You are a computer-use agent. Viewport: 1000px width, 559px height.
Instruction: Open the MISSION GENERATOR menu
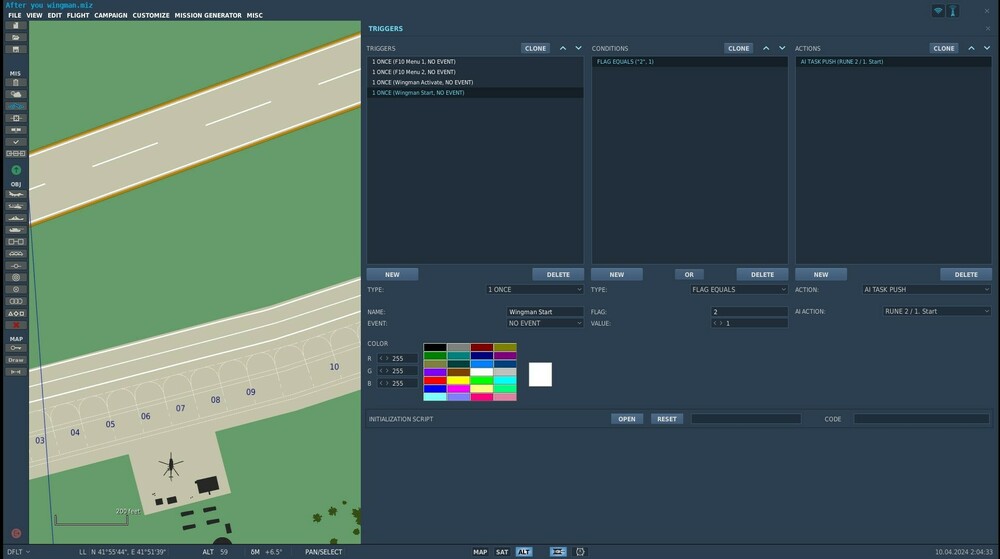(x=208, y=16)
